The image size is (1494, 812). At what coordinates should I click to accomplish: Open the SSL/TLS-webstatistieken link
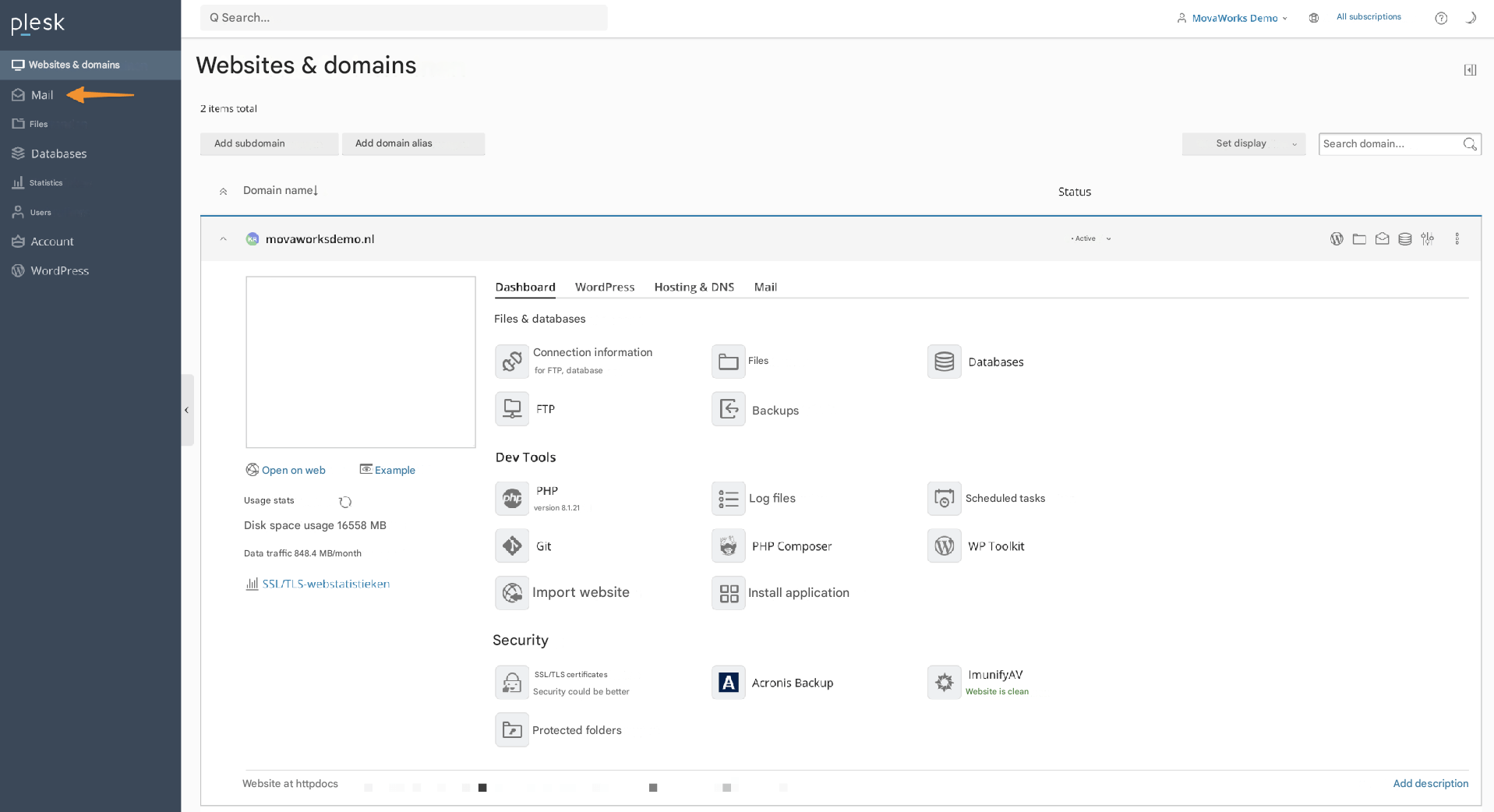[318, 584]
